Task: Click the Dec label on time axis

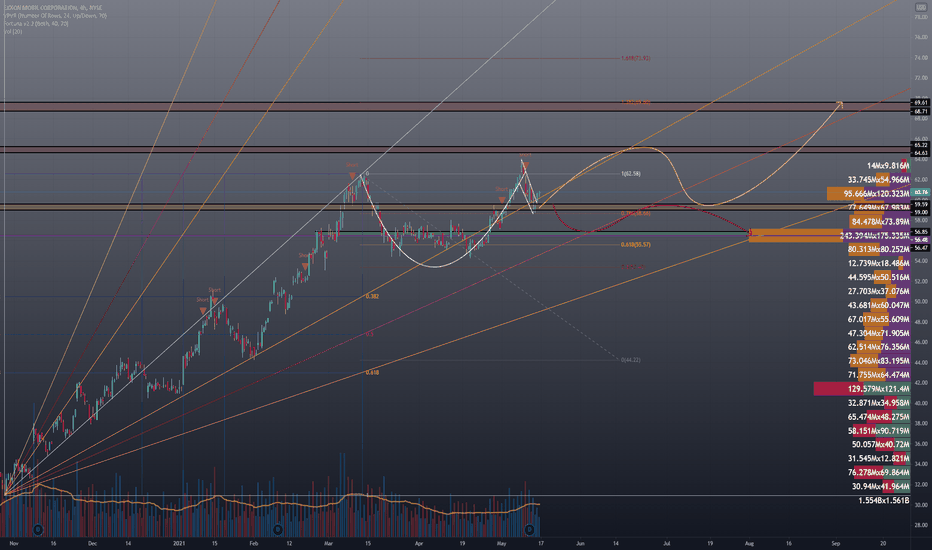Action: coord(92,543)
